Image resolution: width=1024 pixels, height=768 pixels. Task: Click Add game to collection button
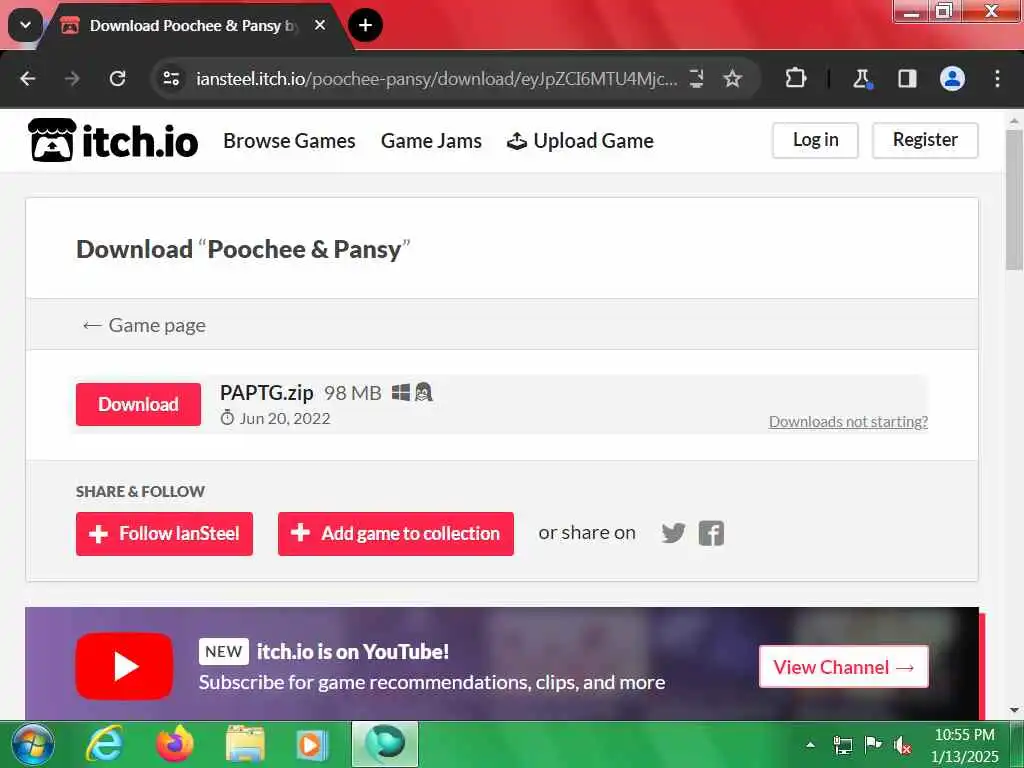(x=396, y=534)
